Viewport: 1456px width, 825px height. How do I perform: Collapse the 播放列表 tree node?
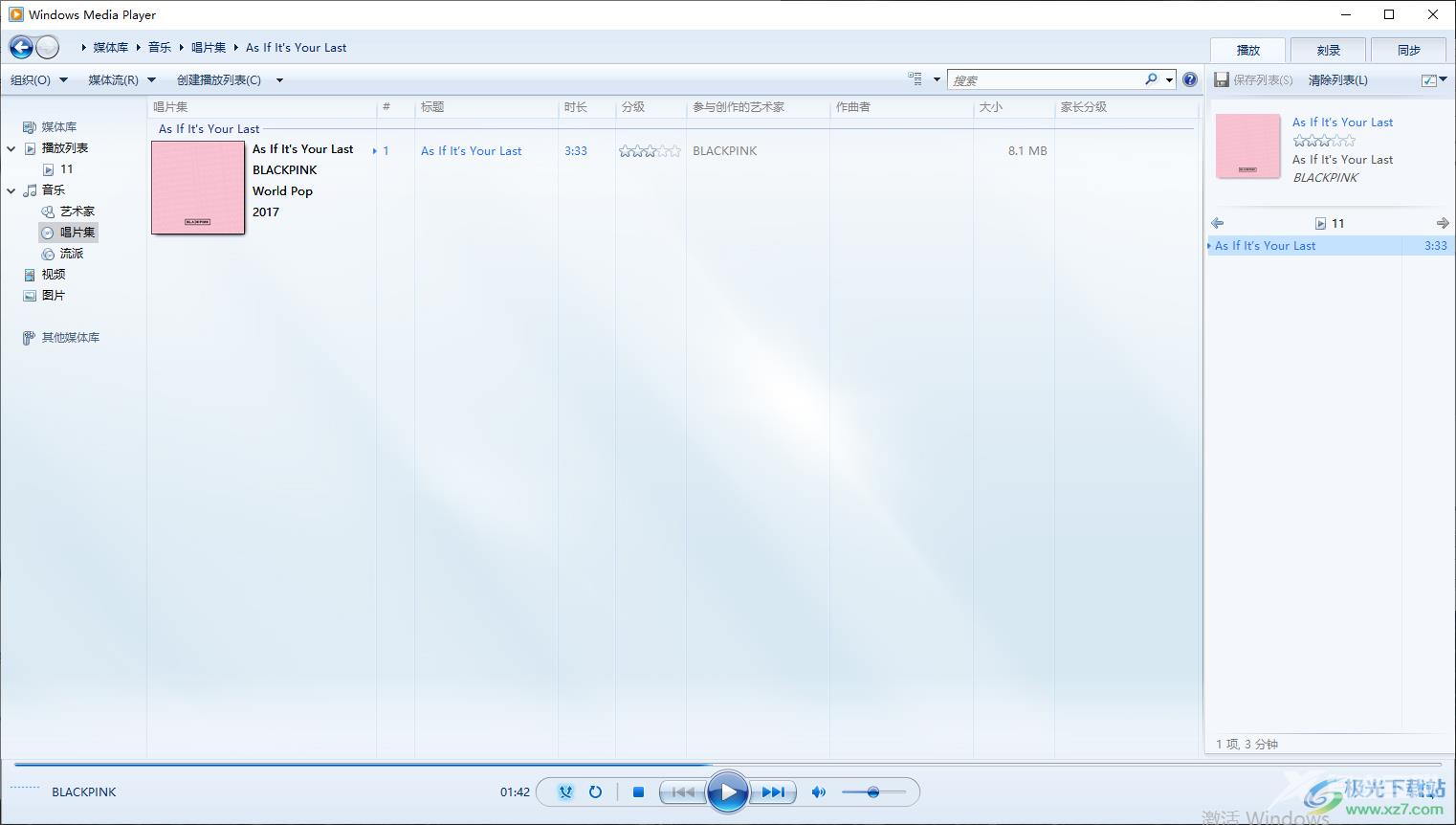pyautogui.click(x=11, y=148)
